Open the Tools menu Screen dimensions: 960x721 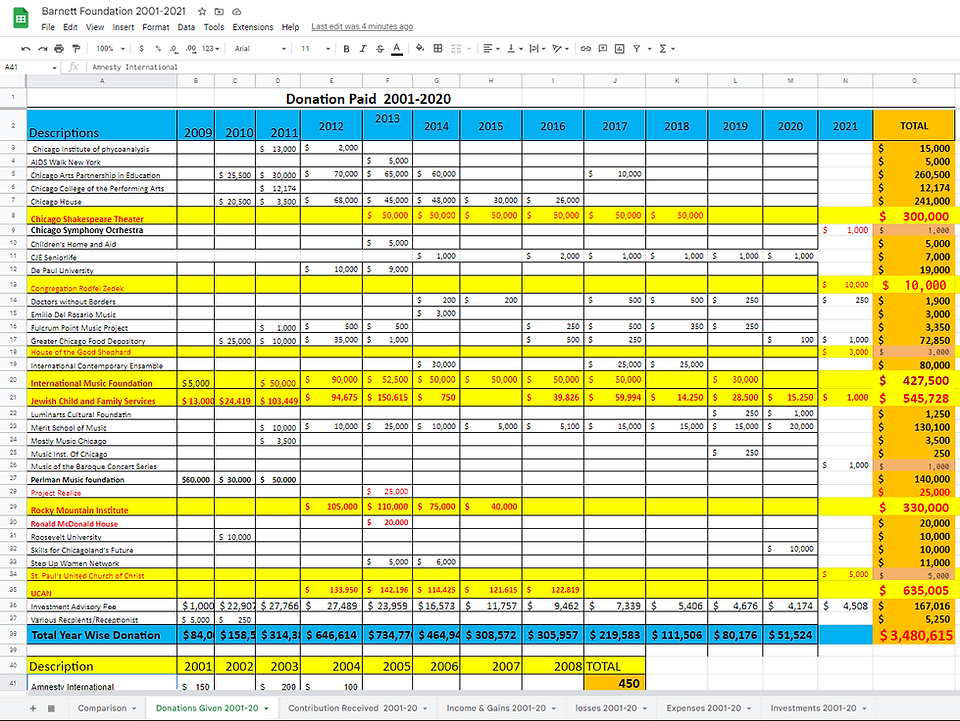214,27
